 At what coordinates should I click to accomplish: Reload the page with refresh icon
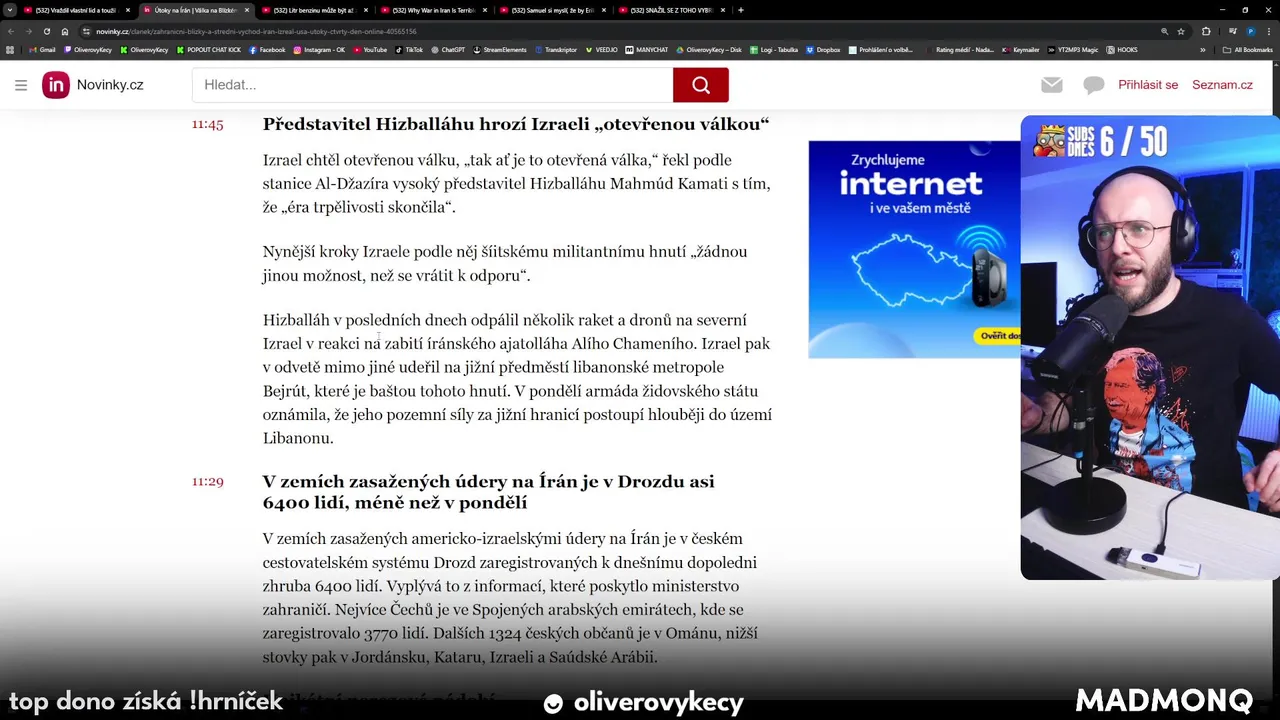pos(46,31)
